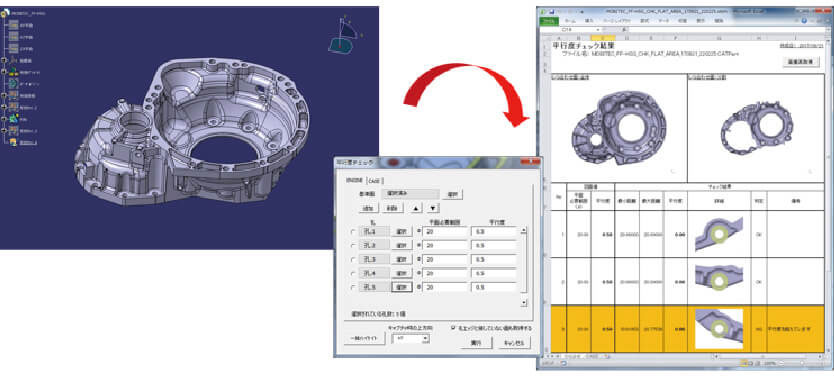Open the capture direction dropdown in dialog
The height and width of the screenshot is (382, 834).
pyautogui.click(x=427, y=338)
